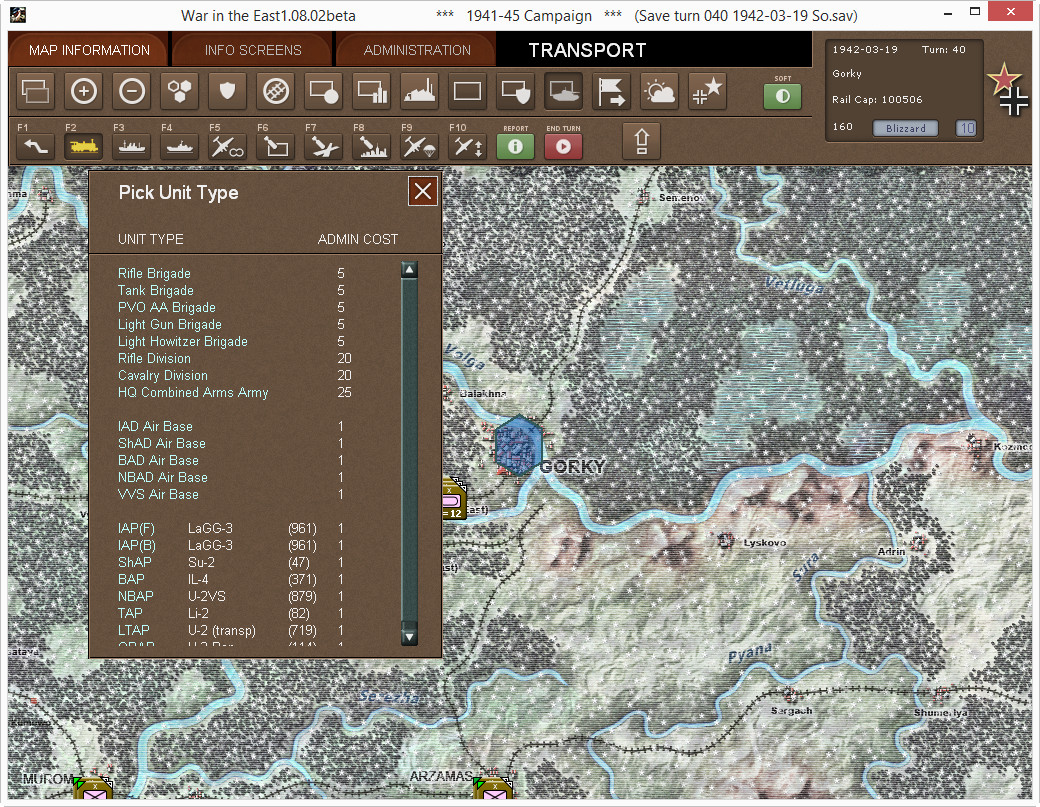This screenshot has width=1040, height=807.
Task: Click the up arrow toolbar button
Action: point(641,141)
